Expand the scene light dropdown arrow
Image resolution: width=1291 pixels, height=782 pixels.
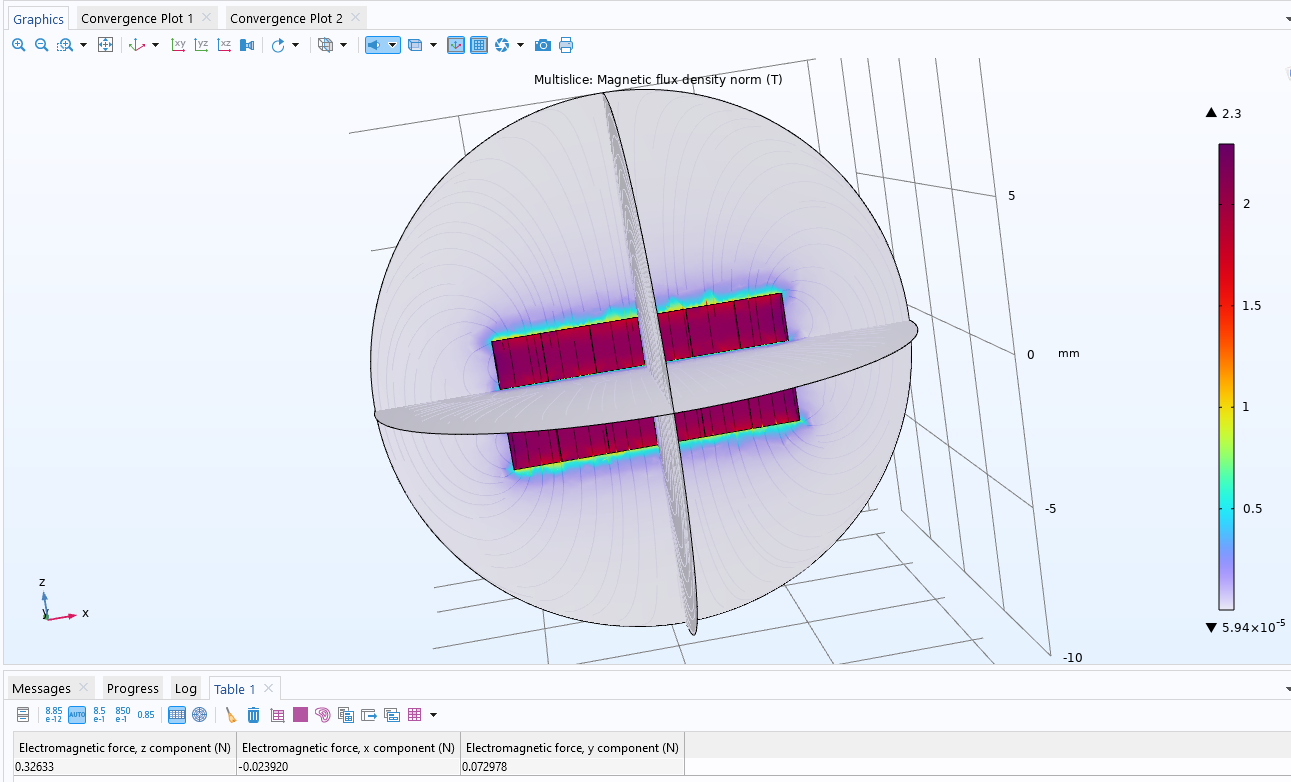point(393,45)
